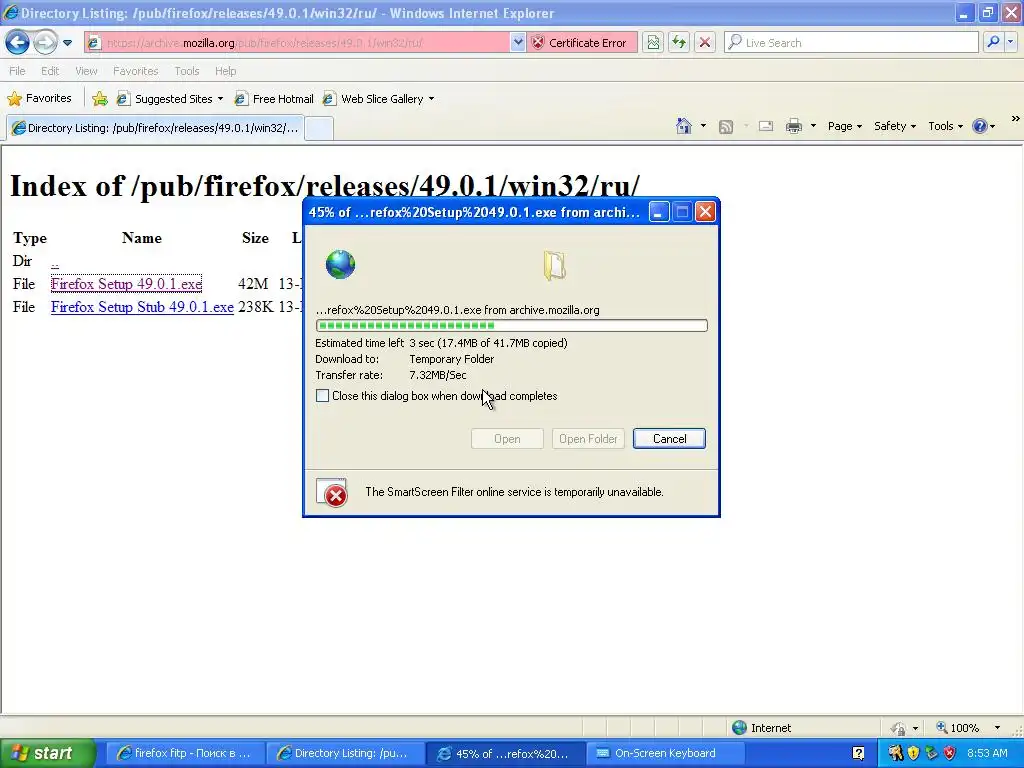Click Add to Favorites Bar icon
The image size is (1024, 768).
point(100,99)
